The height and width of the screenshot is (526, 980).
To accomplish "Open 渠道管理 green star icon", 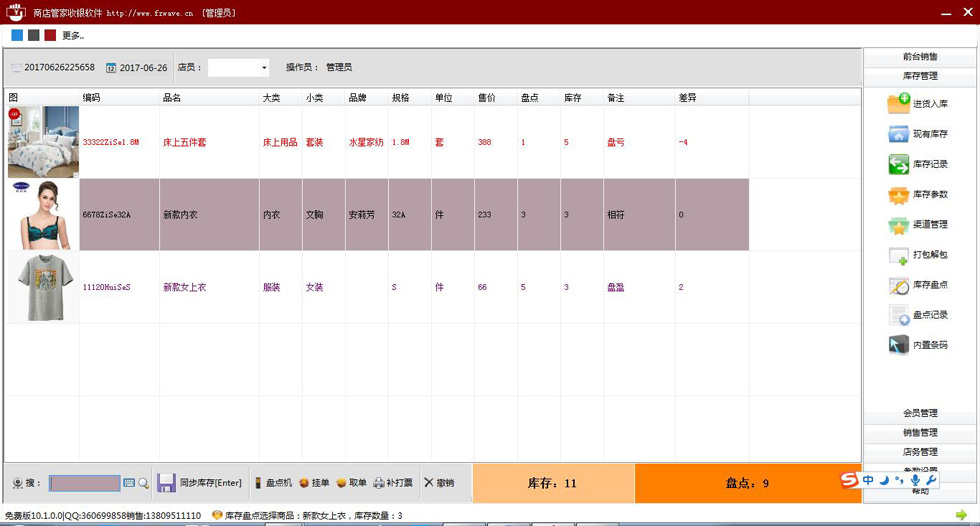I will tap(898, 225).
